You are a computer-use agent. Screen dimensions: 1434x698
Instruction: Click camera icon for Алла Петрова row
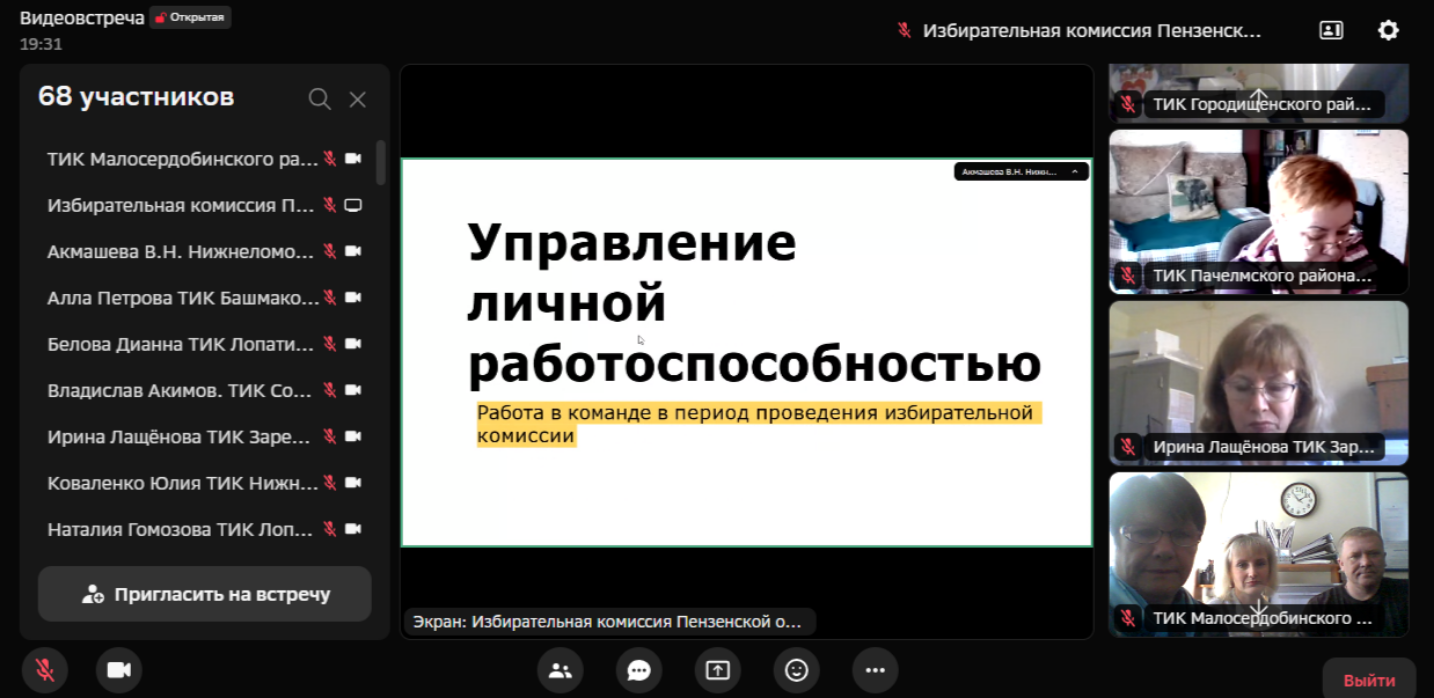(x=353, y=297)
